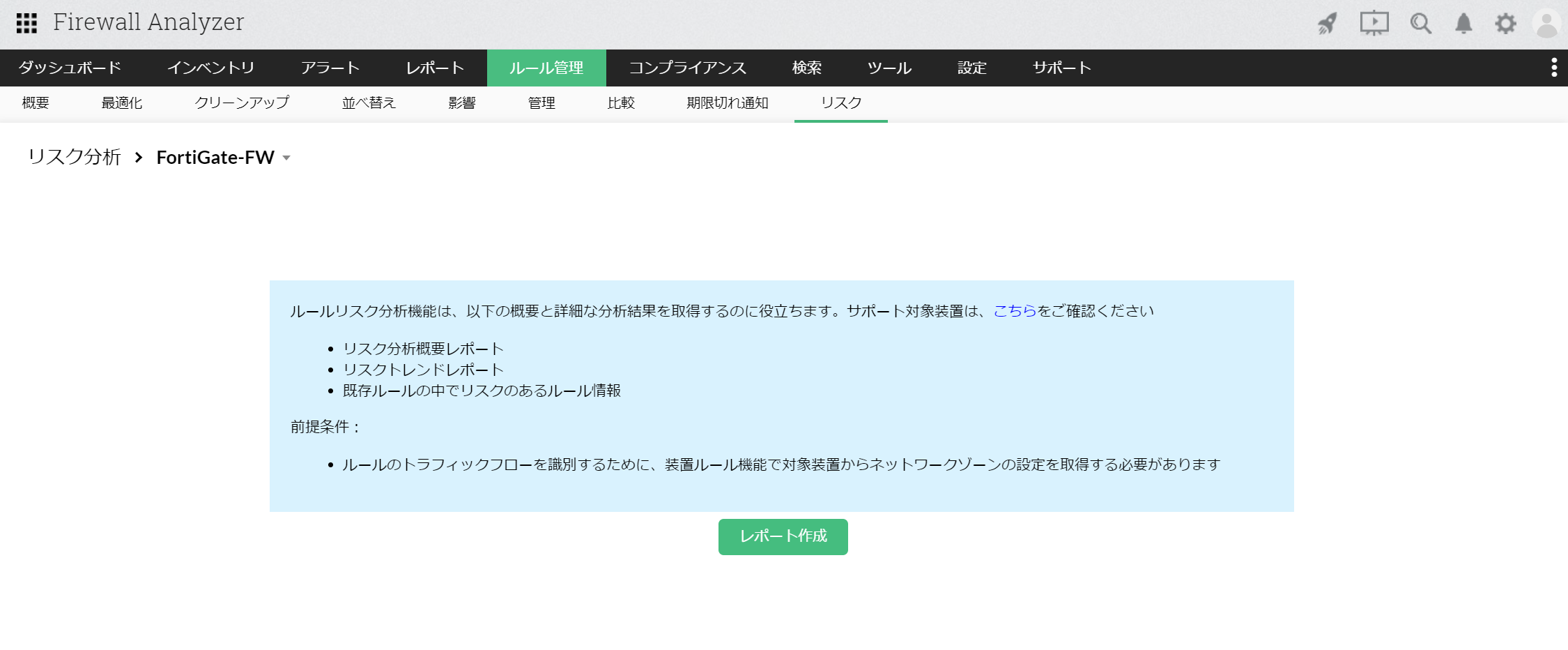The width and height of the screenshot is (1568, 650).
Task: Open the vertical three-dot more menu
Action: (1554, 68)
